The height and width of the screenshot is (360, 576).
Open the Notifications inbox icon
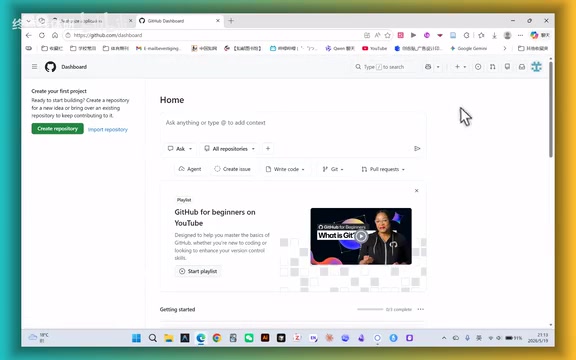[522, 67]
